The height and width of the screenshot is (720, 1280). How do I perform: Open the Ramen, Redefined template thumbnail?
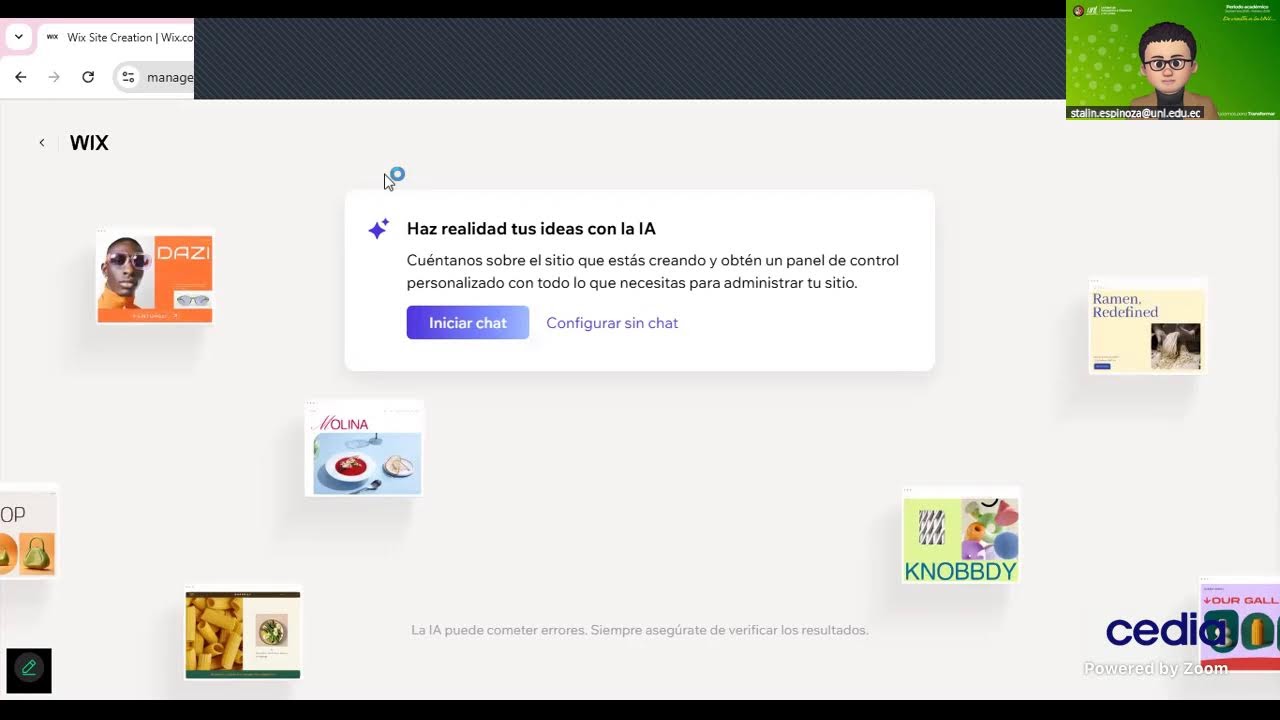point(1147,326)
